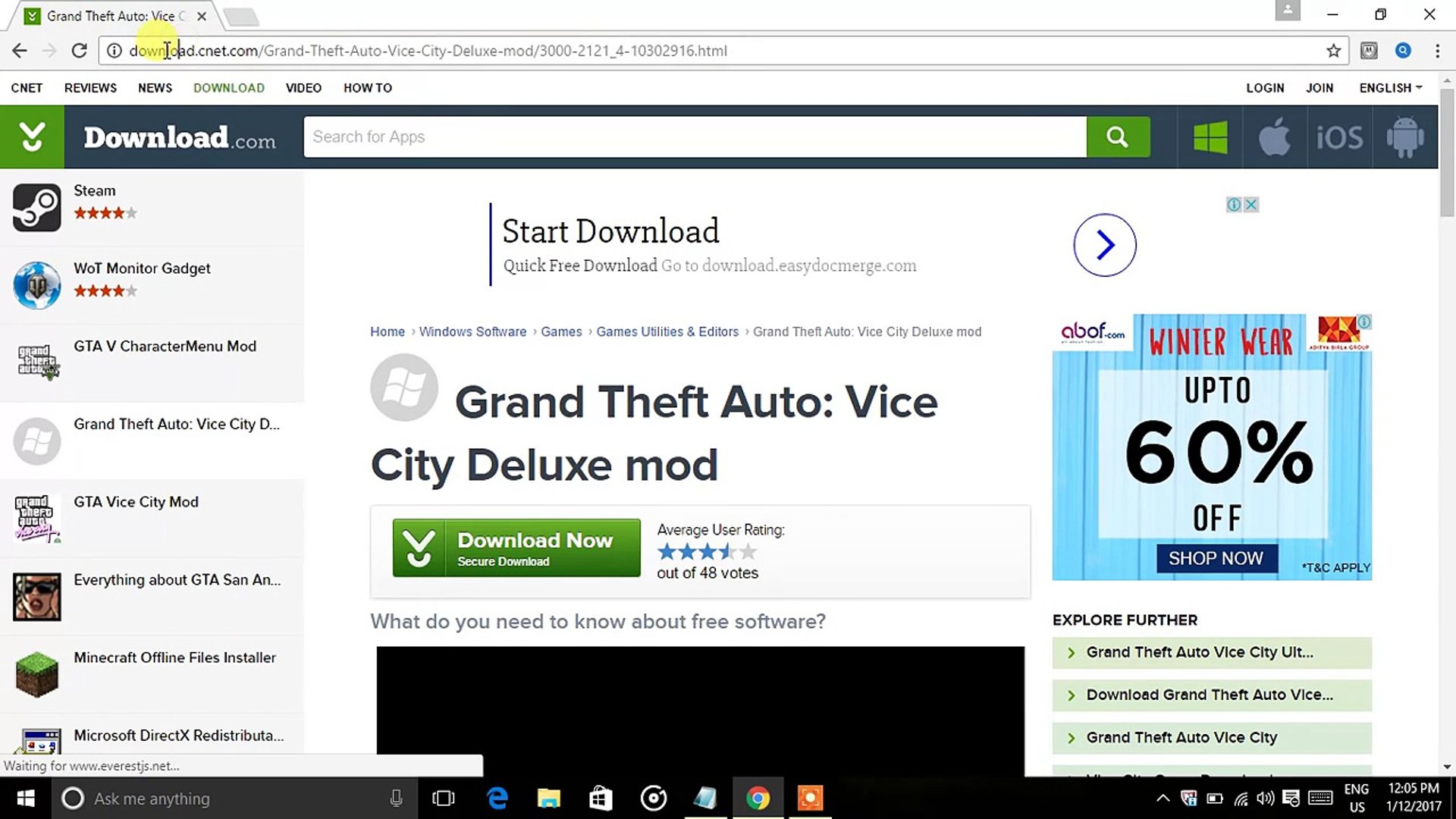Open the REVIEWS menu item
The width and height of the screenshot is (1456, 819).
(x=90, y=87)
